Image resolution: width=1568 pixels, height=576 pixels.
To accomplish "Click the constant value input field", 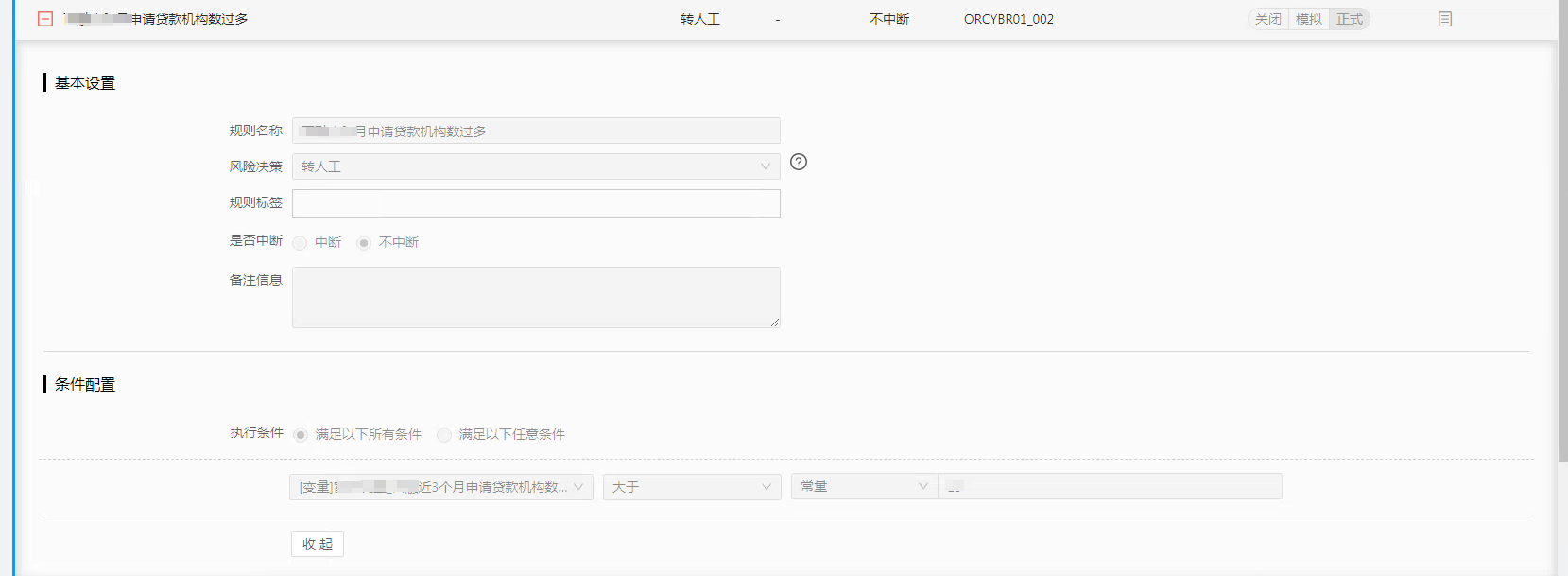I will click(1110, 486).
